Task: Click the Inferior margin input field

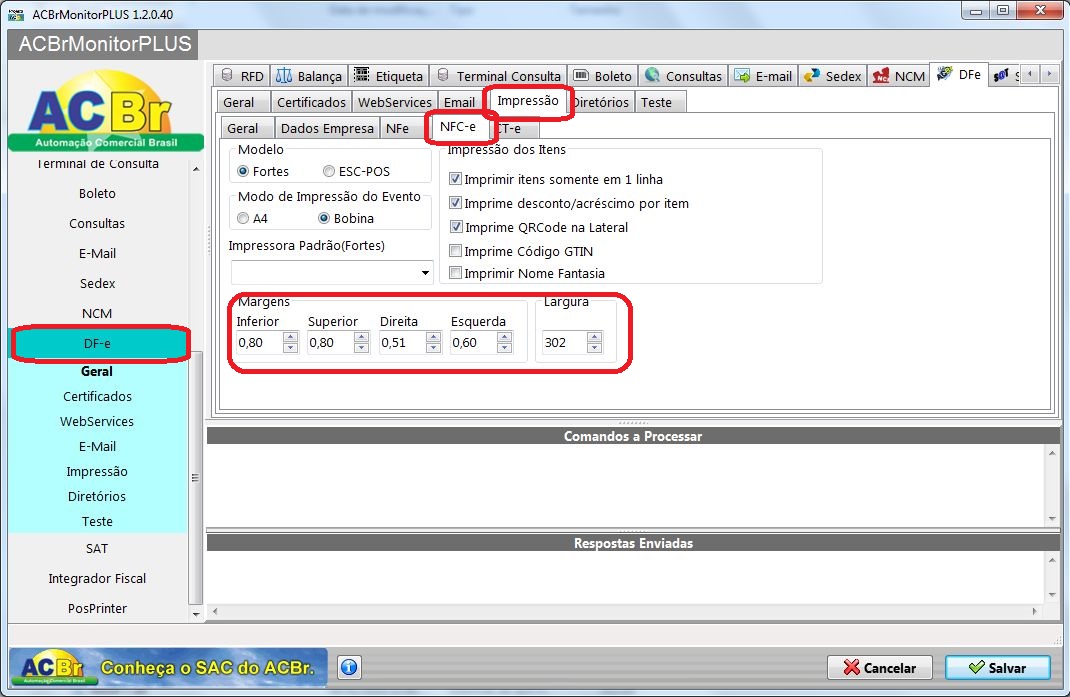Action: (x=259, y=342)
